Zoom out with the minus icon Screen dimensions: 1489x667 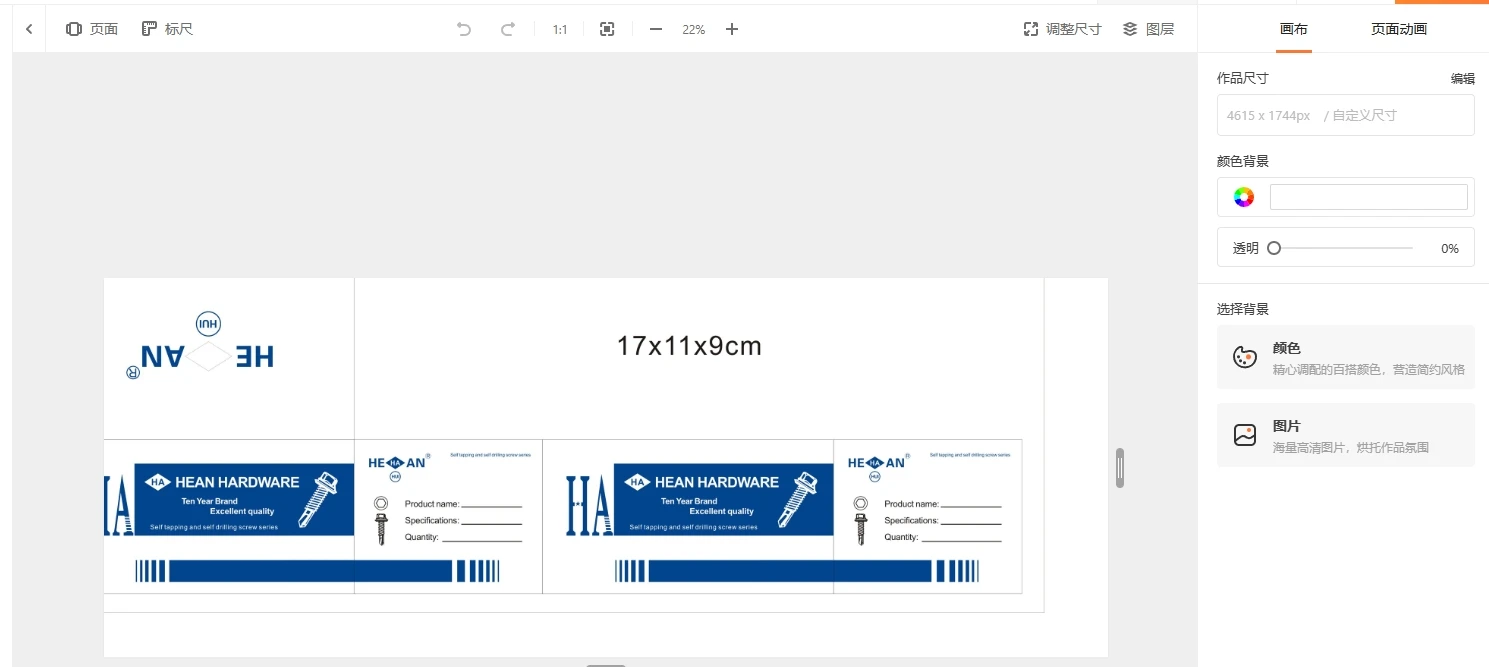656,29
